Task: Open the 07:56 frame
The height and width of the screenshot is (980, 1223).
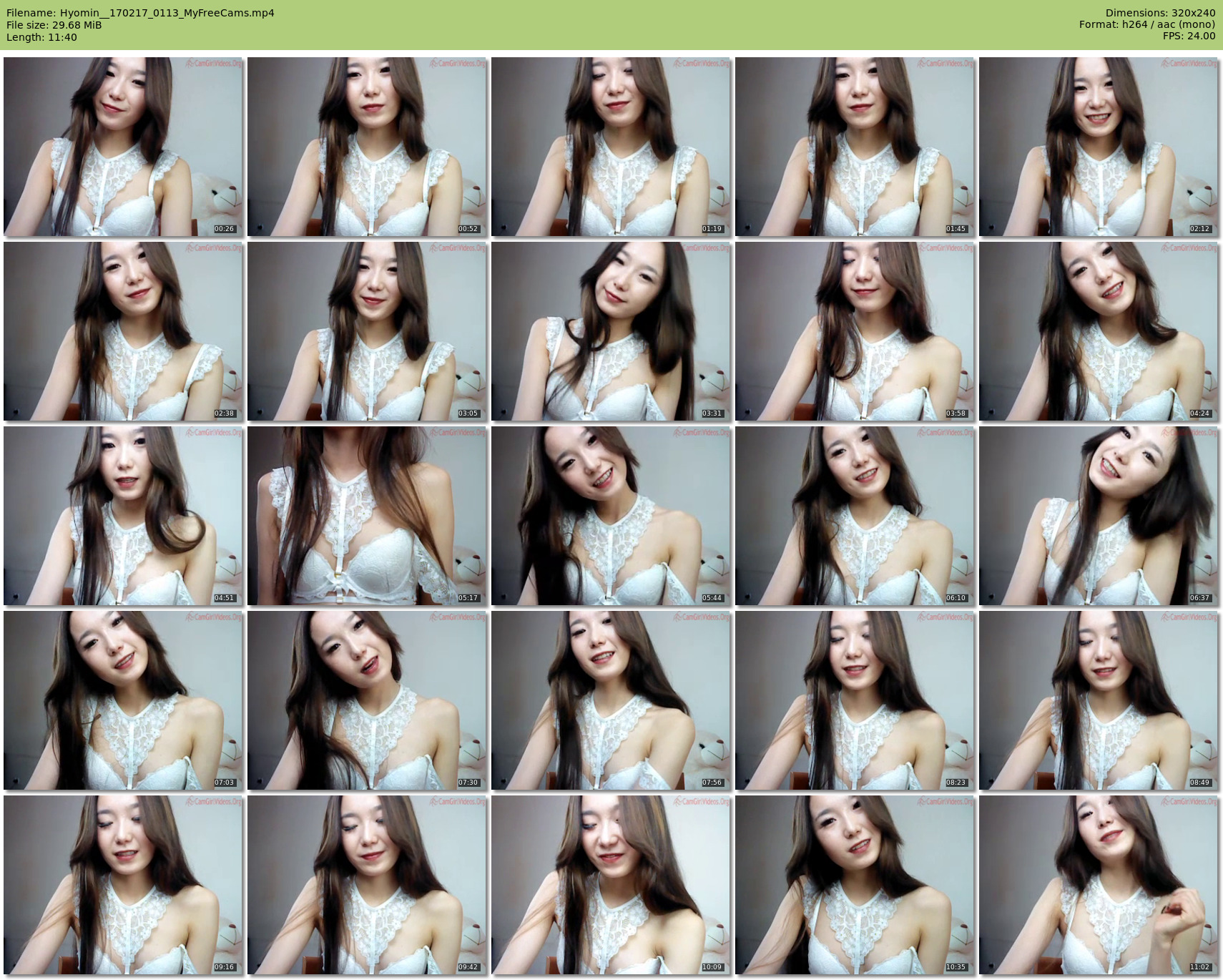Action: tap(611, 700)
